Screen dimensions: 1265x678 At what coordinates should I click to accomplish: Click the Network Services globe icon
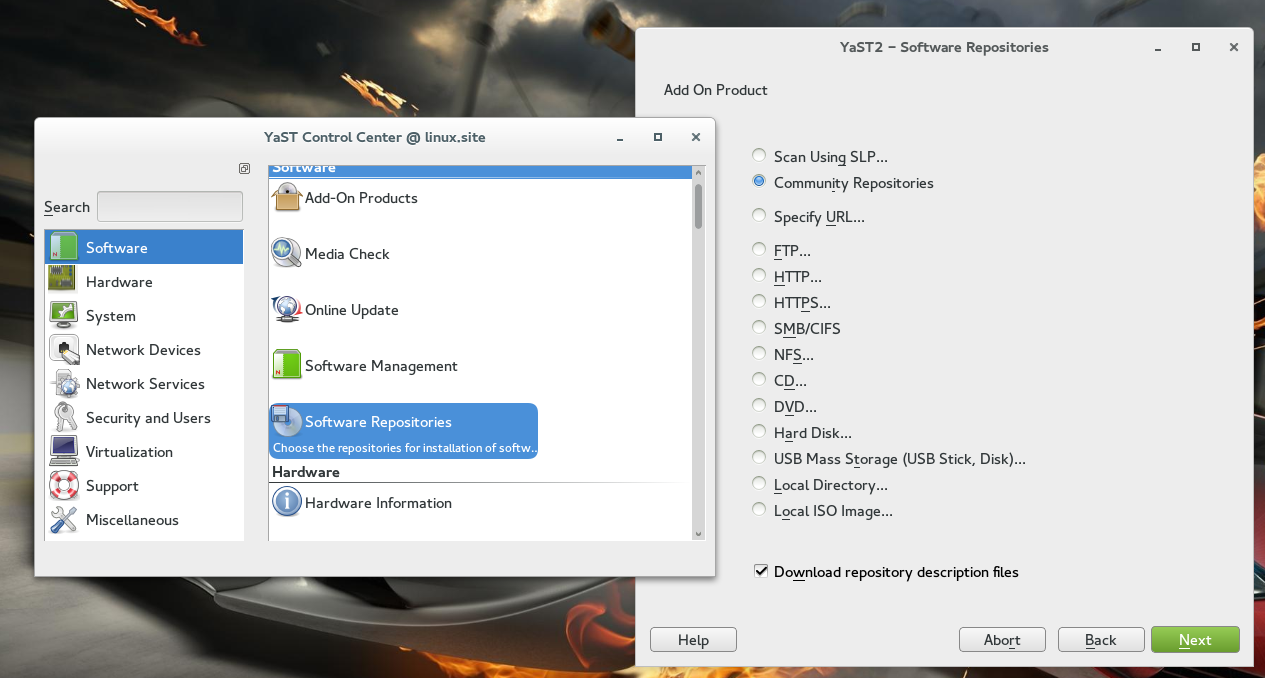coord(63,383)
